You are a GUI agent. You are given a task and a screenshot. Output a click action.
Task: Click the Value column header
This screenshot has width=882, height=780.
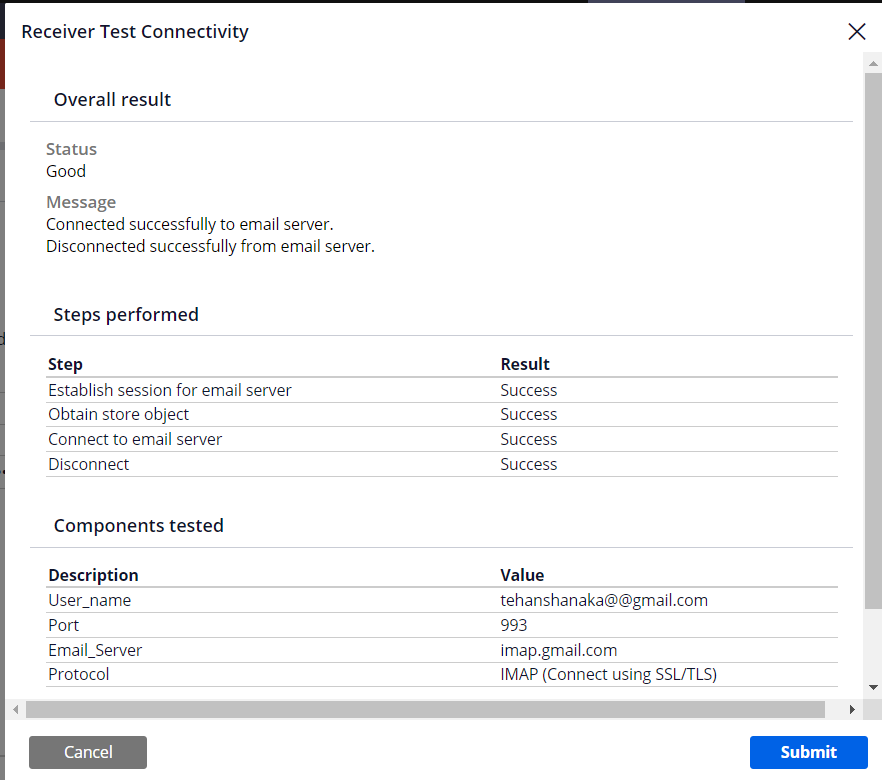coord(522,575)
